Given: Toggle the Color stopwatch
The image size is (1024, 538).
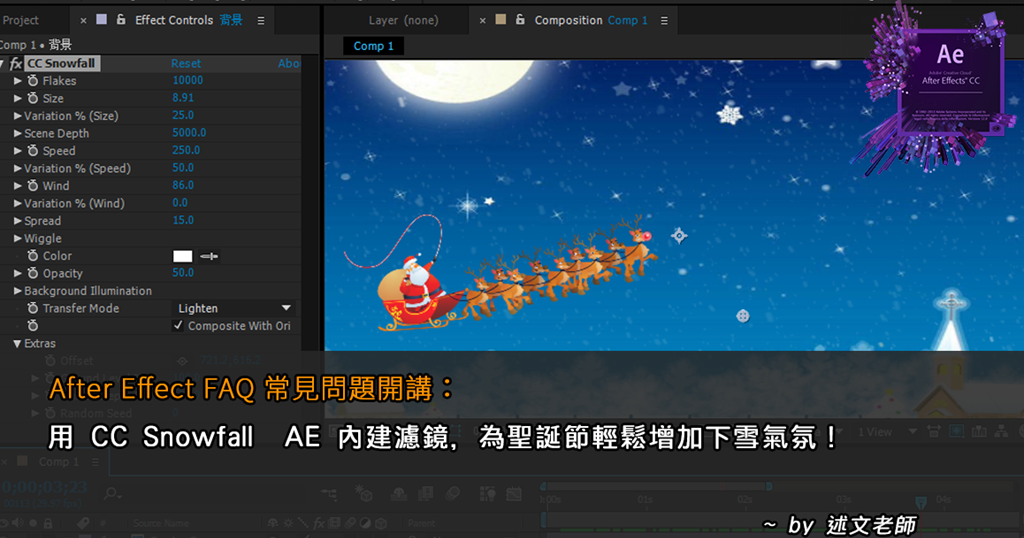Looking at the screenshot, I should 33,256.
